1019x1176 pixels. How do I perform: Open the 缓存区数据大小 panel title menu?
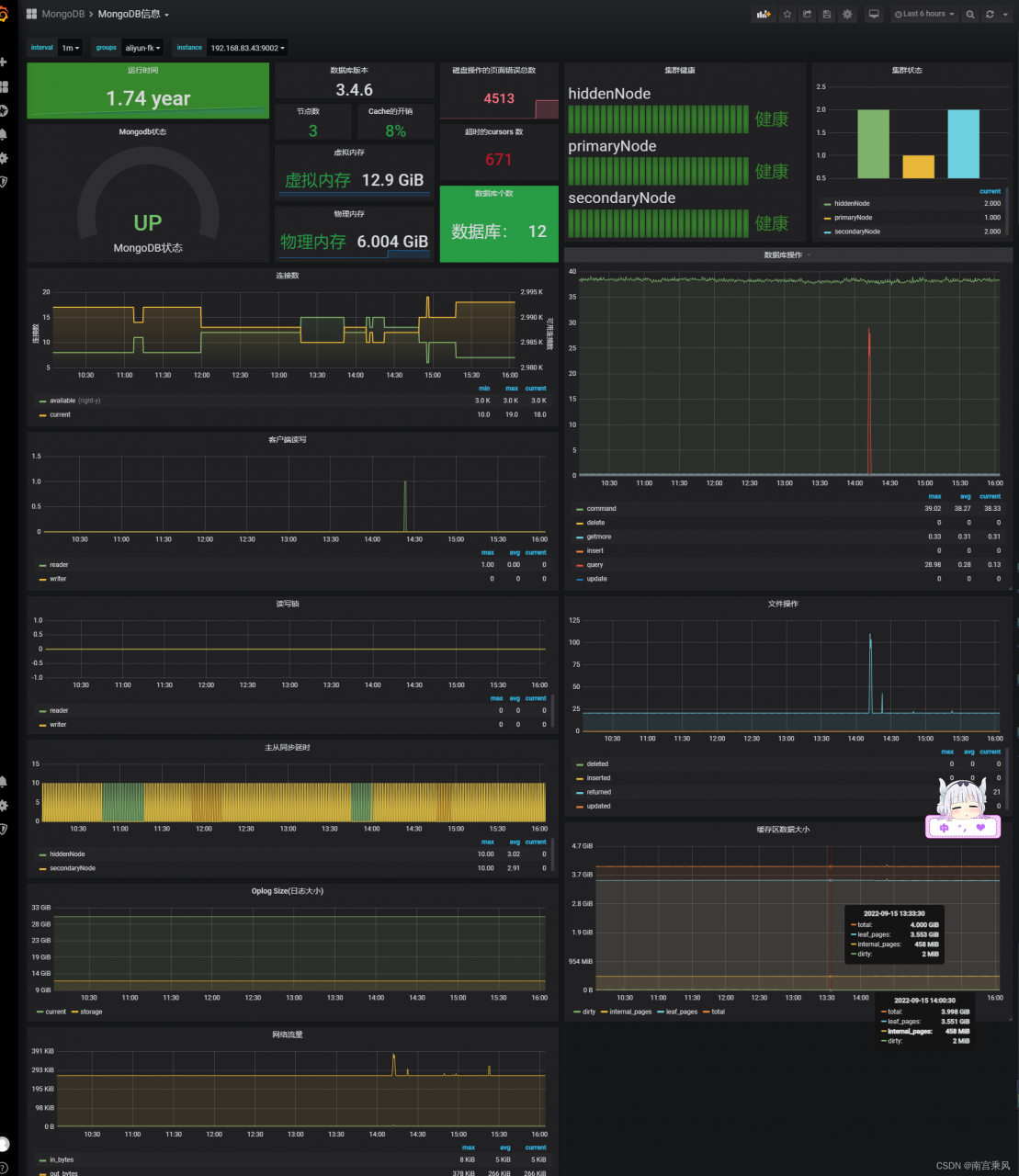pos(783,830)
